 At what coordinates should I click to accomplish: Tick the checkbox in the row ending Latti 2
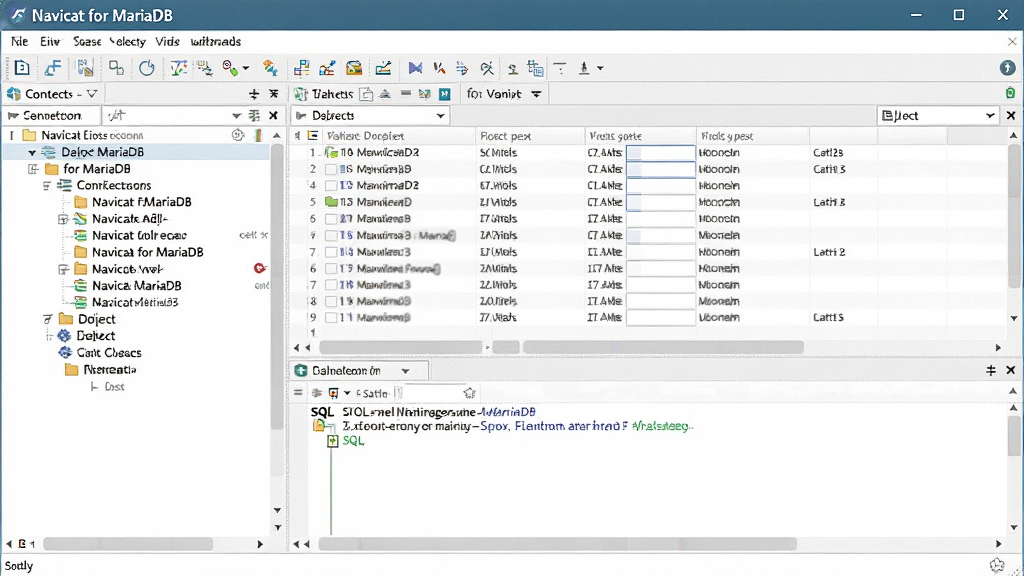(330, 252)
